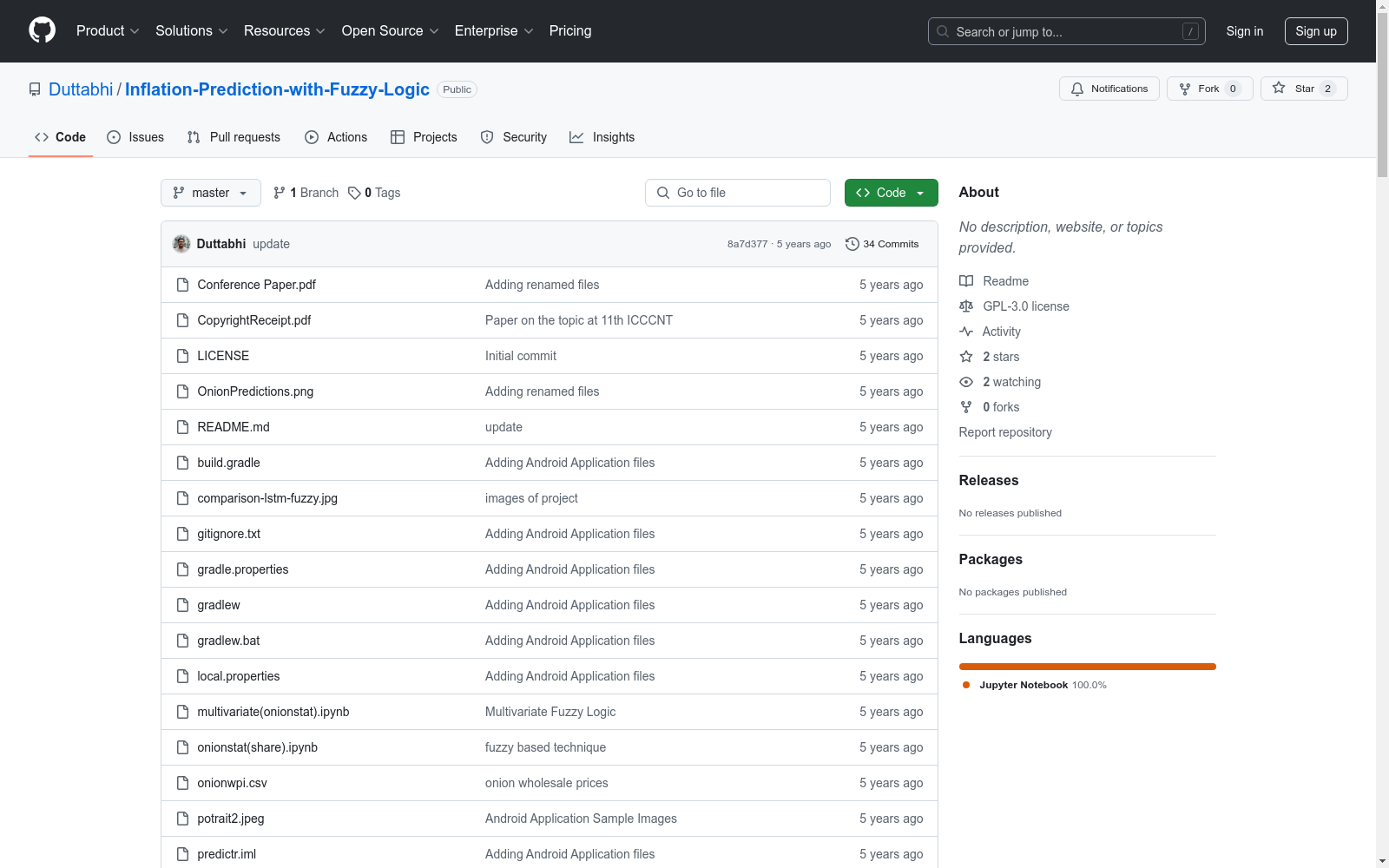
Task: Open gradle.properties file
Action: 243,569
